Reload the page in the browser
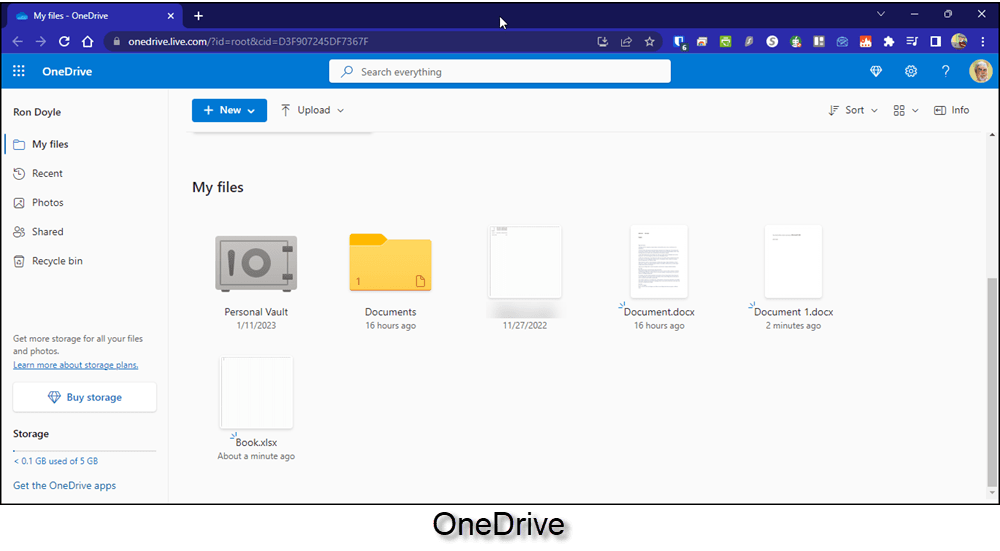This screenshot has width=1000, height=551. pos(64,41)
